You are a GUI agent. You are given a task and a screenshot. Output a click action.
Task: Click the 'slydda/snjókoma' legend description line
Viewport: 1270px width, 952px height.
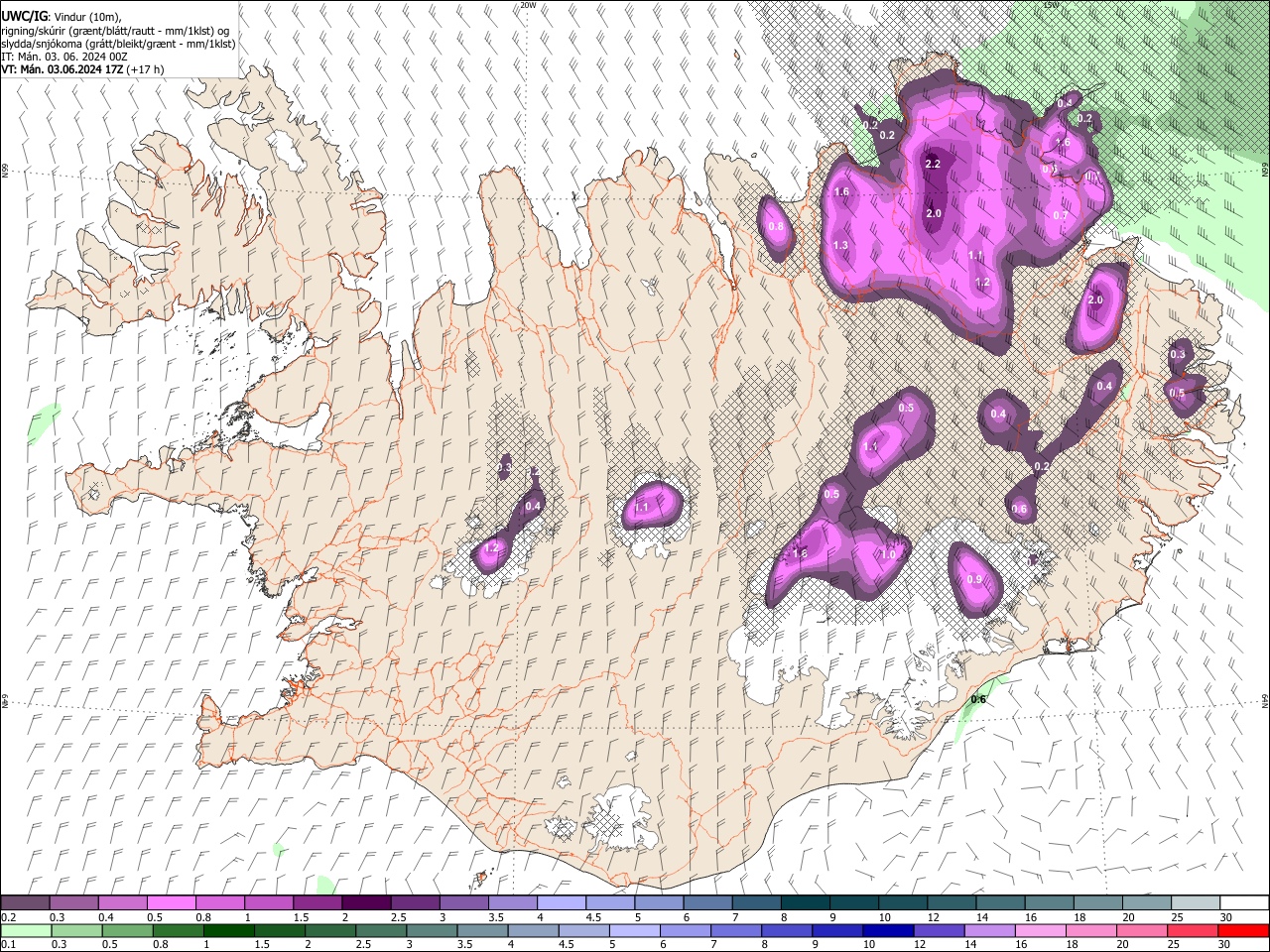point(118,44)
